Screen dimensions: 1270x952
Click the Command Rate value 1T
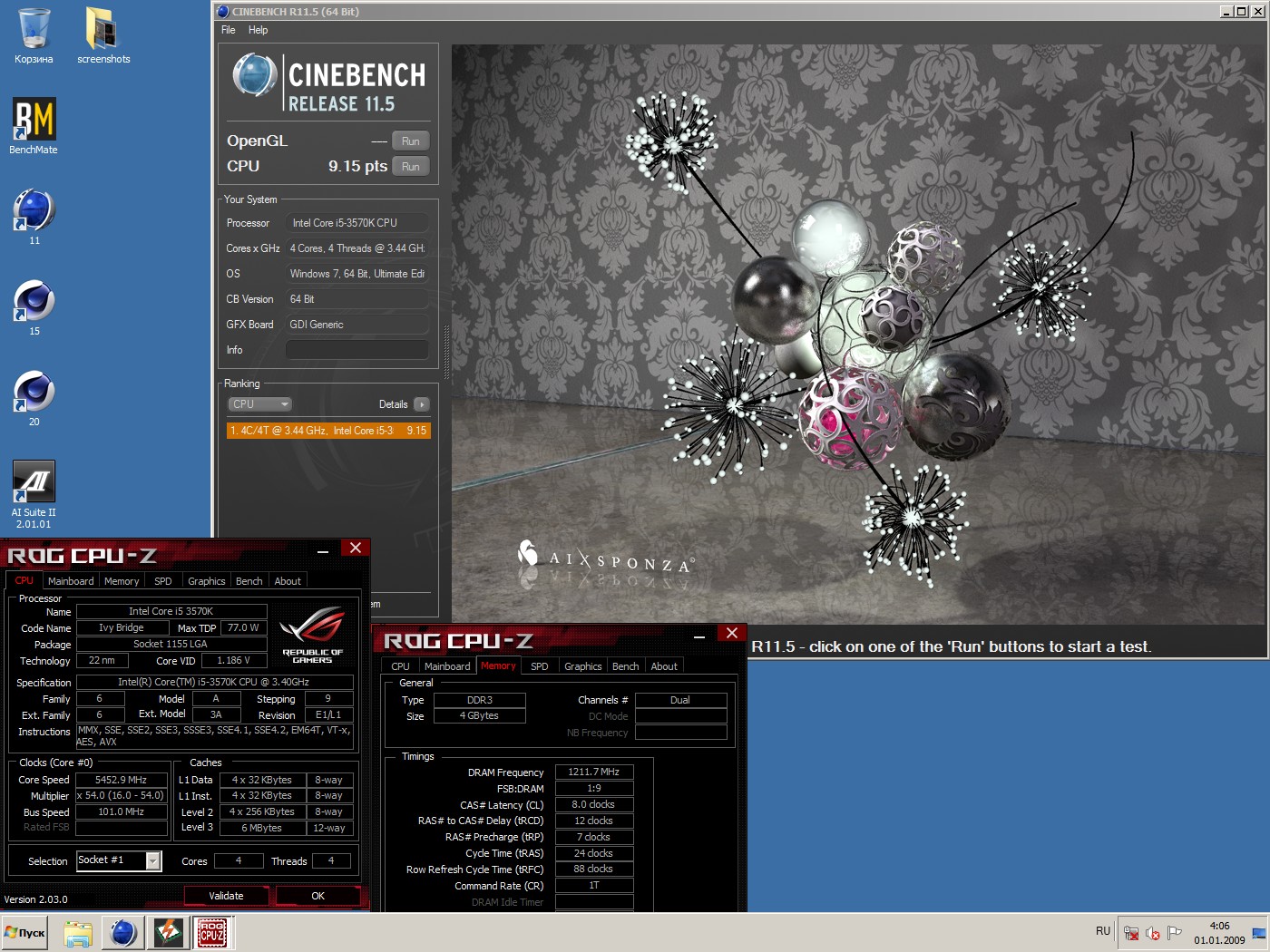(594, 886)
